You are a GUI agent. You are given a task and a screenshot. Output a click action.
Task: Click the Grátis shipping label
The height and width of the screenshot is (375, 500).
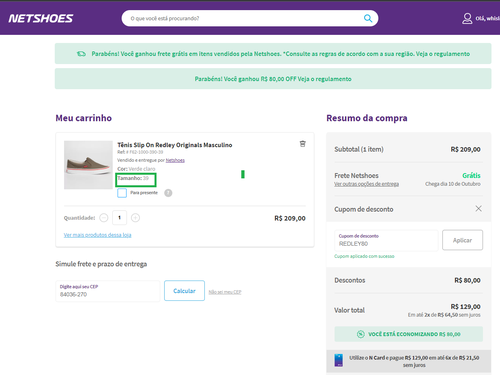point(471,175)
